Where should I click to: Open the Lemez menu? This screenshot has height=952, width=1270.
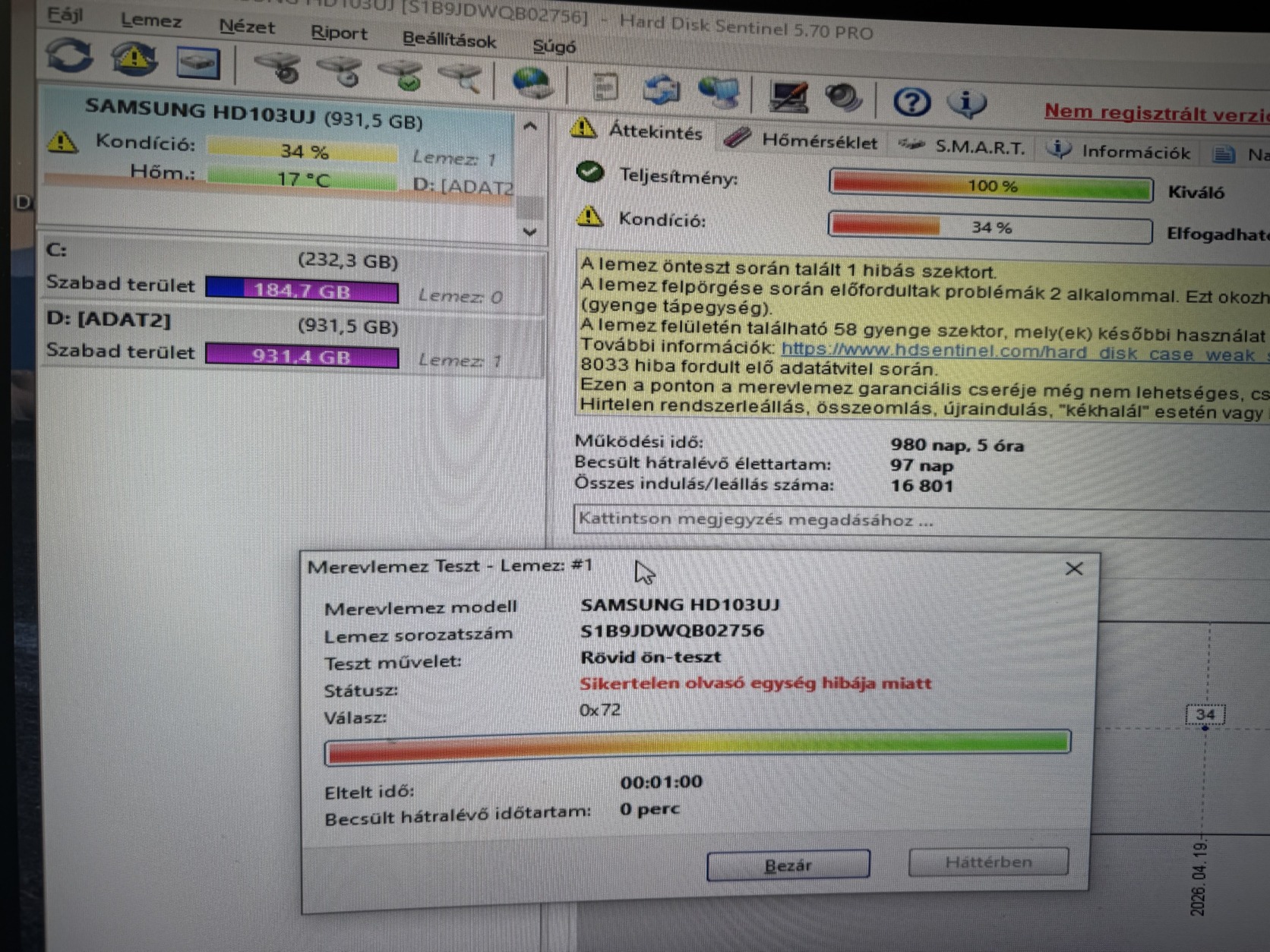151,20
